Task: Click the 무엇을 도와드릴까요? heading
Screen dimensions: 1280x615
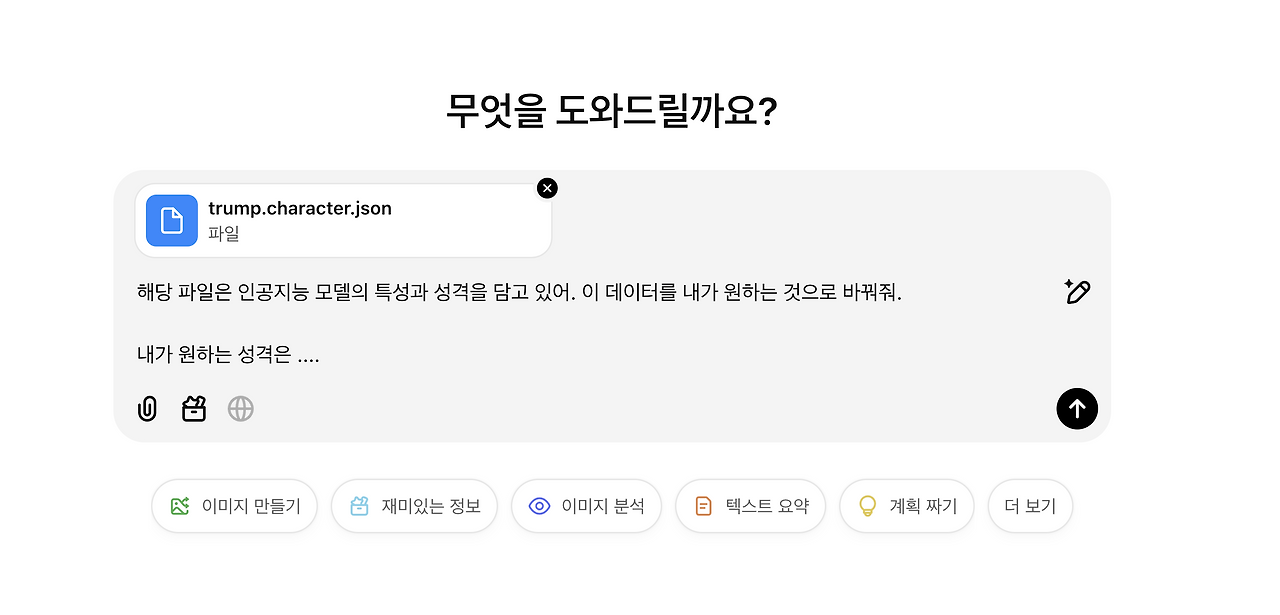Action: (612, 112)
